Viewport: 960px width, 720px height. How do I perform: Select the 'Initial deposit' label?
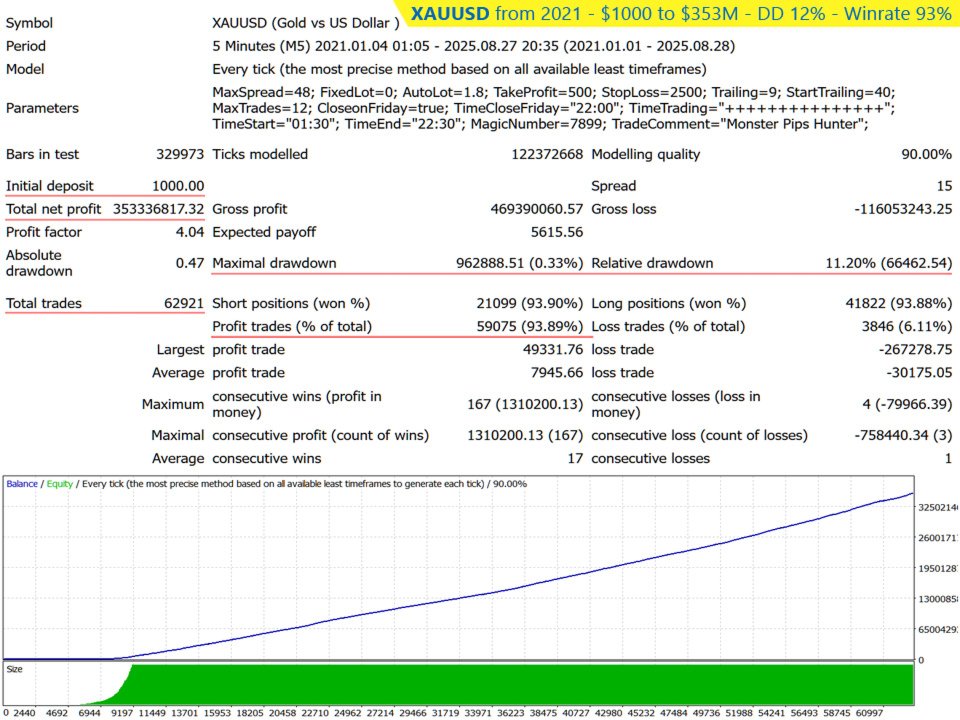[50, 186]
